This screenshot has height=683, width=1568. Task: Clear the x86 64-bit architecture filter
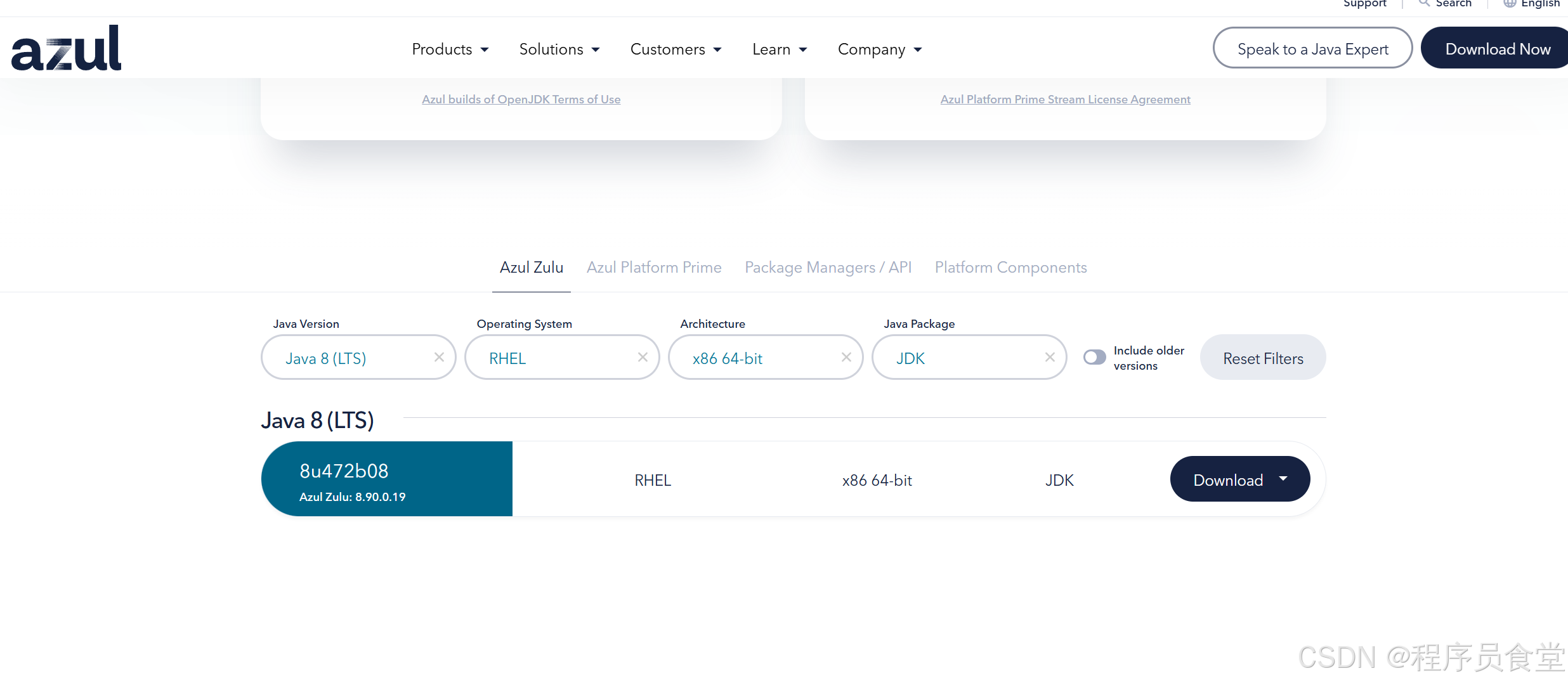point(846,357)
